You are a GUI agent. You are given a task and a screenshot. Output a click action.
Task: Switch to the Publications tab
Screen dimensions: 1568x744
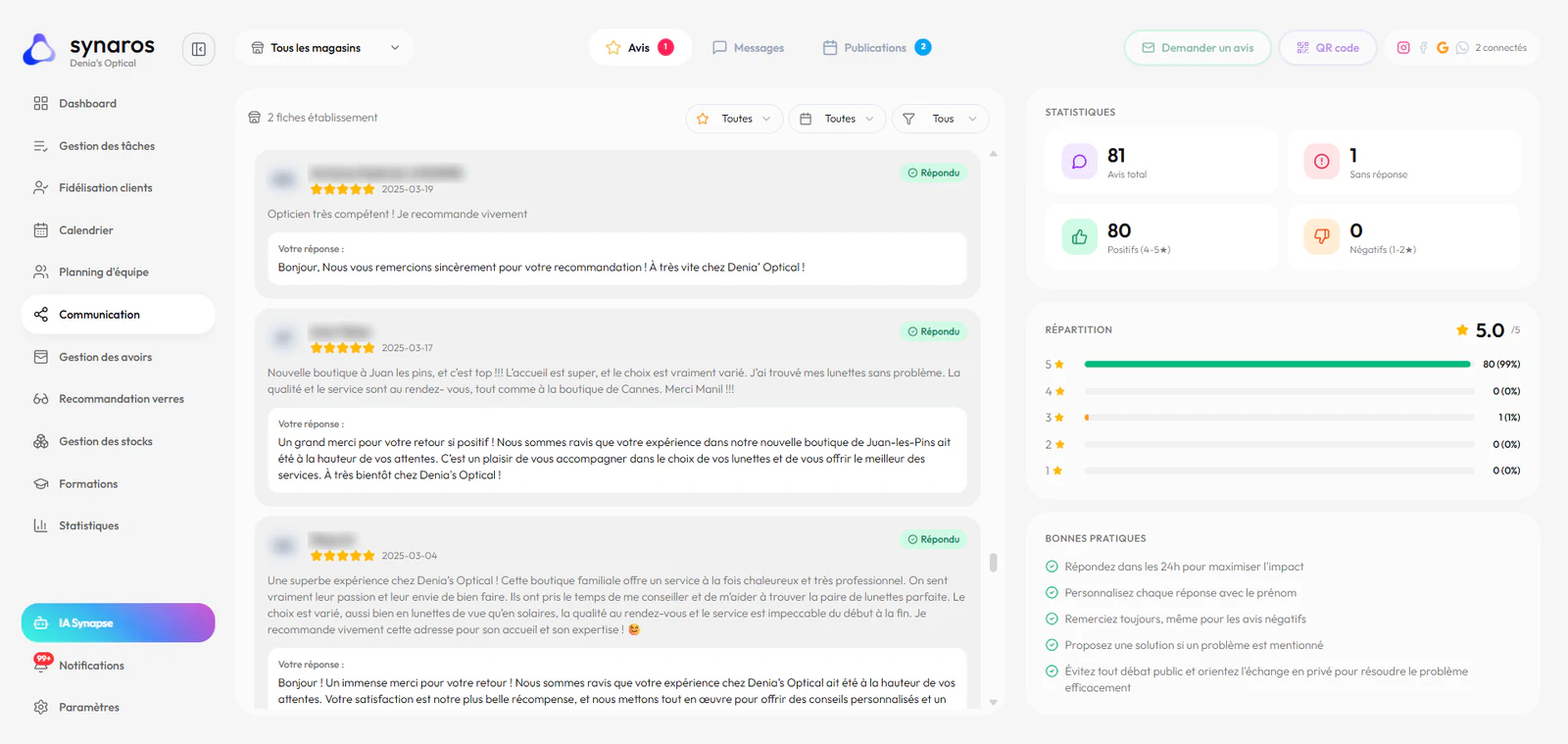click(877, 47)
